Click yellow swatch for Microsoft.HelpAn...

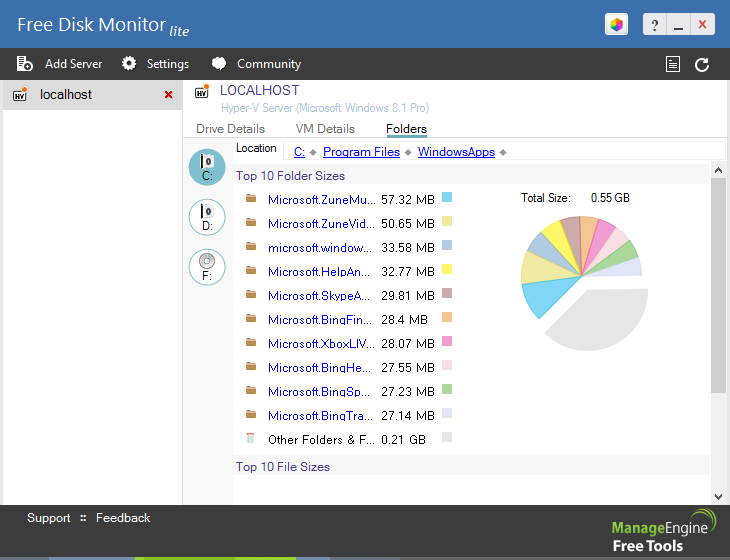[447, 269]
